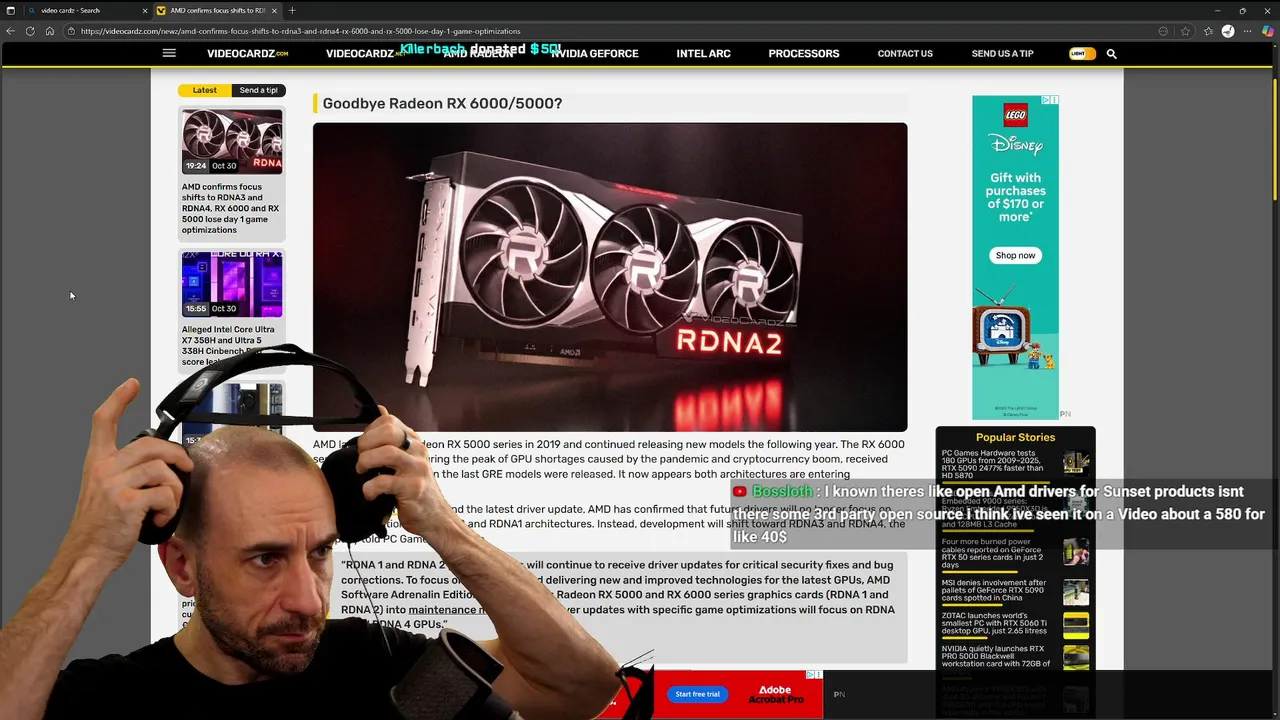Click thumbnail beside 'MSI denies involvement' story

pos(1076,592)
